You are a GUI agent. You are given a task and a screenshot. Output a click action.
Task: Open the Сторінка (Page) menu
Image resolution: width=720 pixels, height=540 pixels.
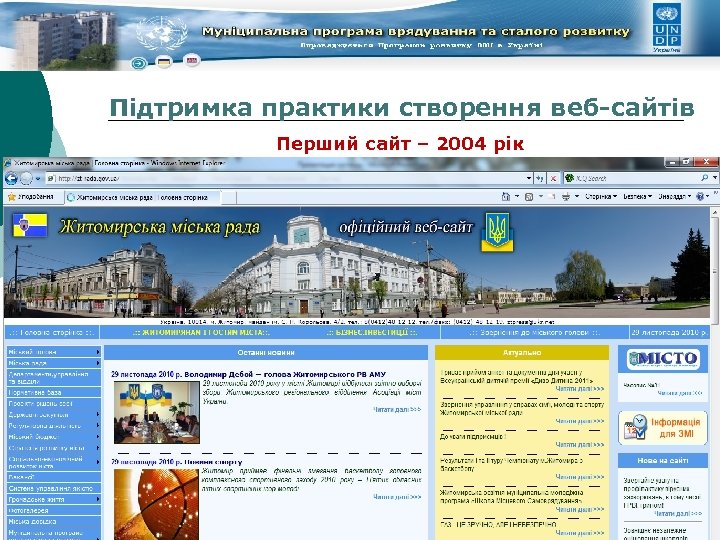point(601,197)
